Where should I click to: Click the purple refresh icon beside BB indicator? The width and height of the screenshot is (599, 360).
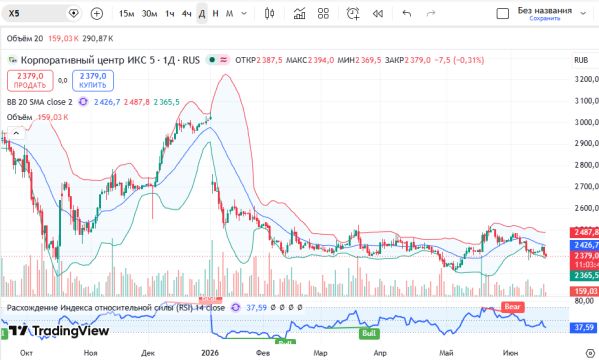coord(83,102)
